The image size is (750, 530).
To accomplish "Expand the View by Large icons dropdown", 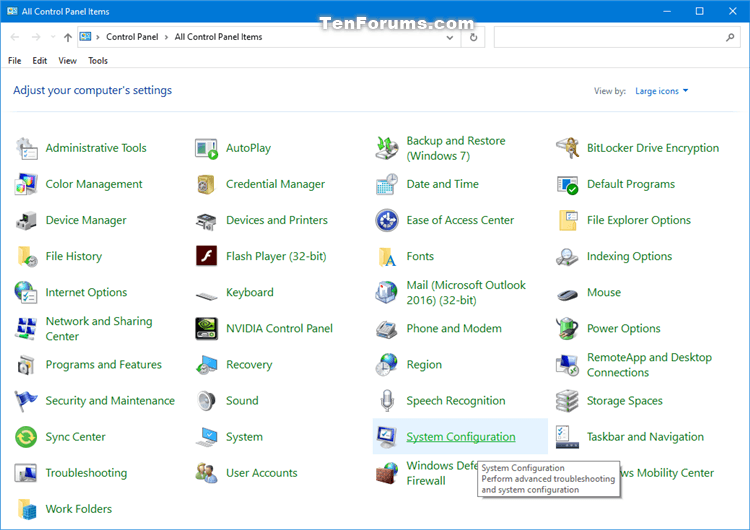I will click(x=662, y=91).
